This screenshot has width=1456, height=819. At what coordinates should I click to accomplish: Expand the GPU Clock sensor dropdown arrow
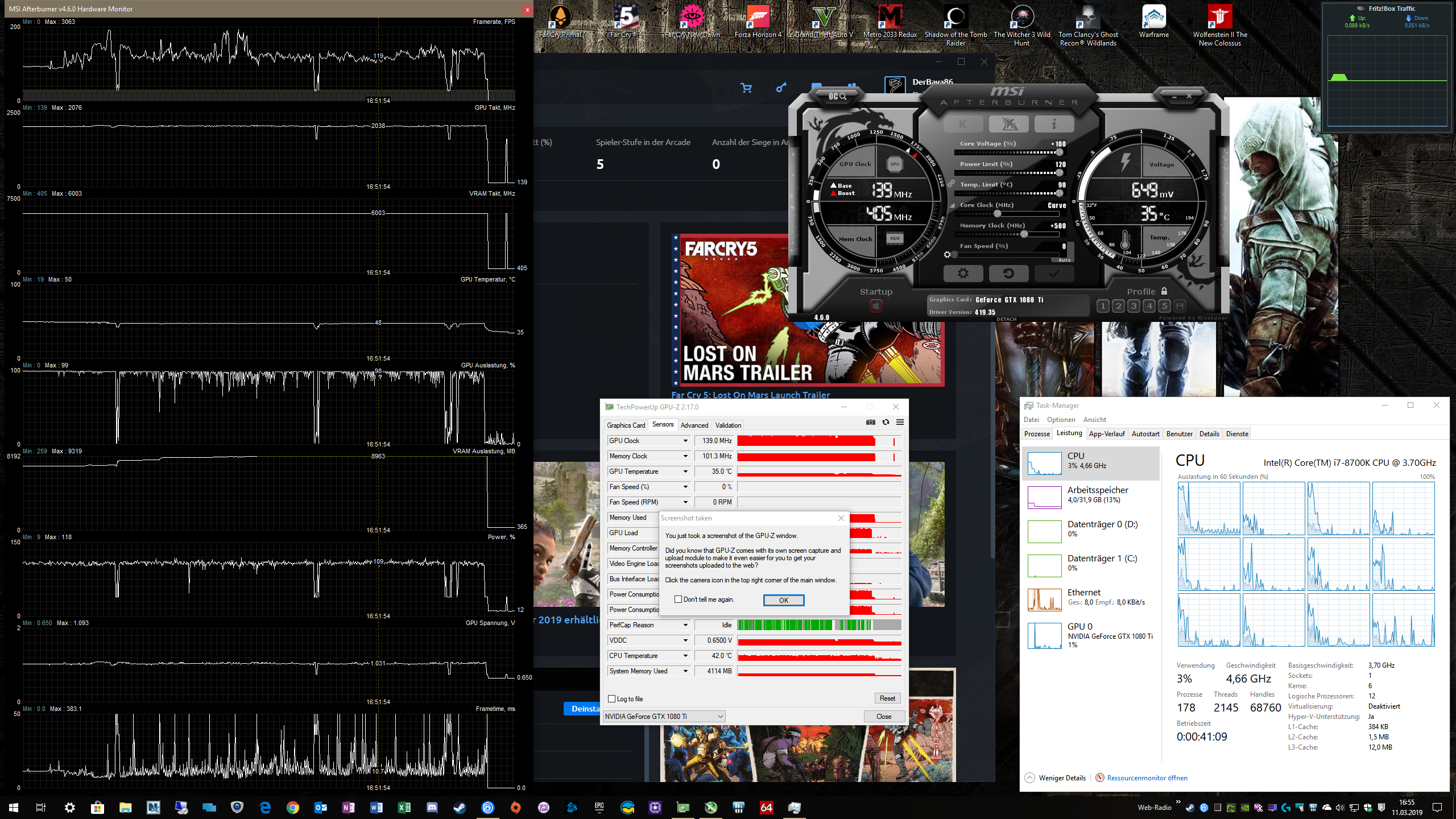coord(685,441)
